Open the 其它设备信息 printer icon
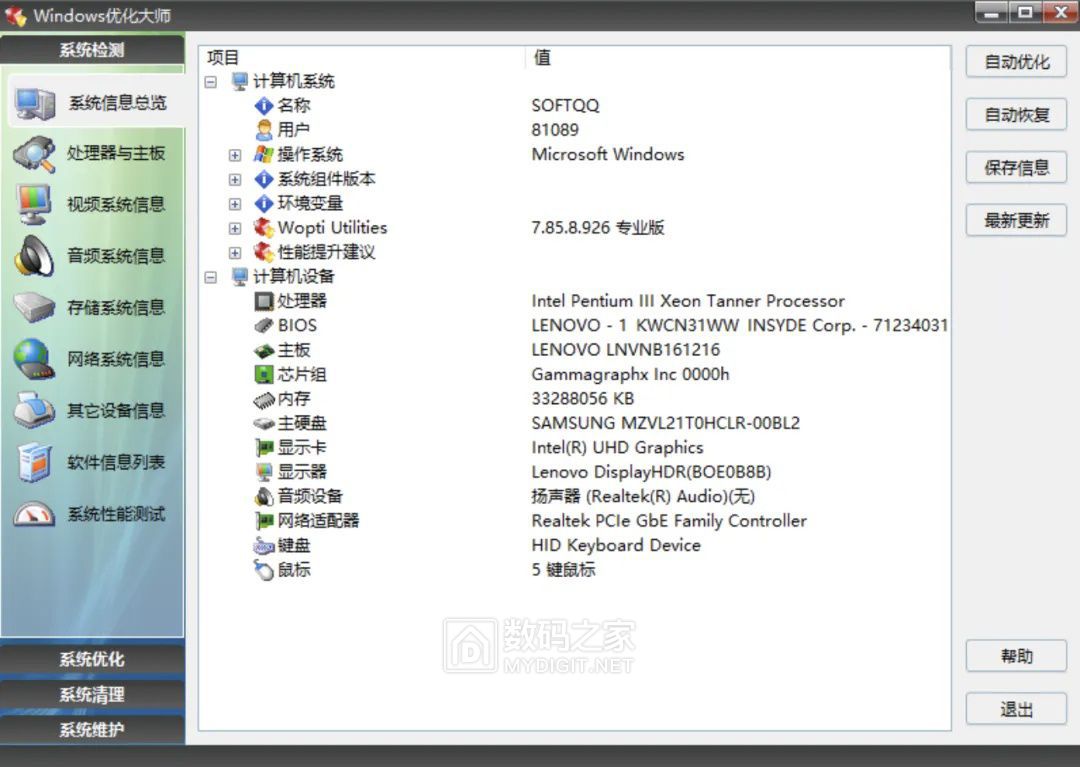 [34, 410]
